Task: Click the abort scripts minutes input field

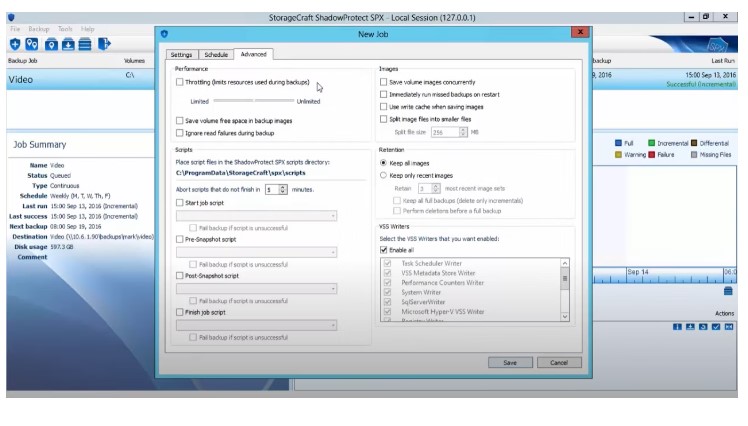Action: point(272,189)
